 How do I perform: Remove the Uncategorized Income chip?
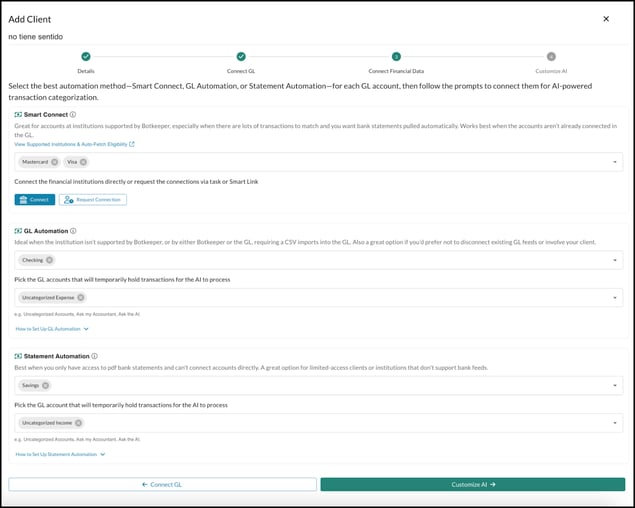click(x=78, y=423)
